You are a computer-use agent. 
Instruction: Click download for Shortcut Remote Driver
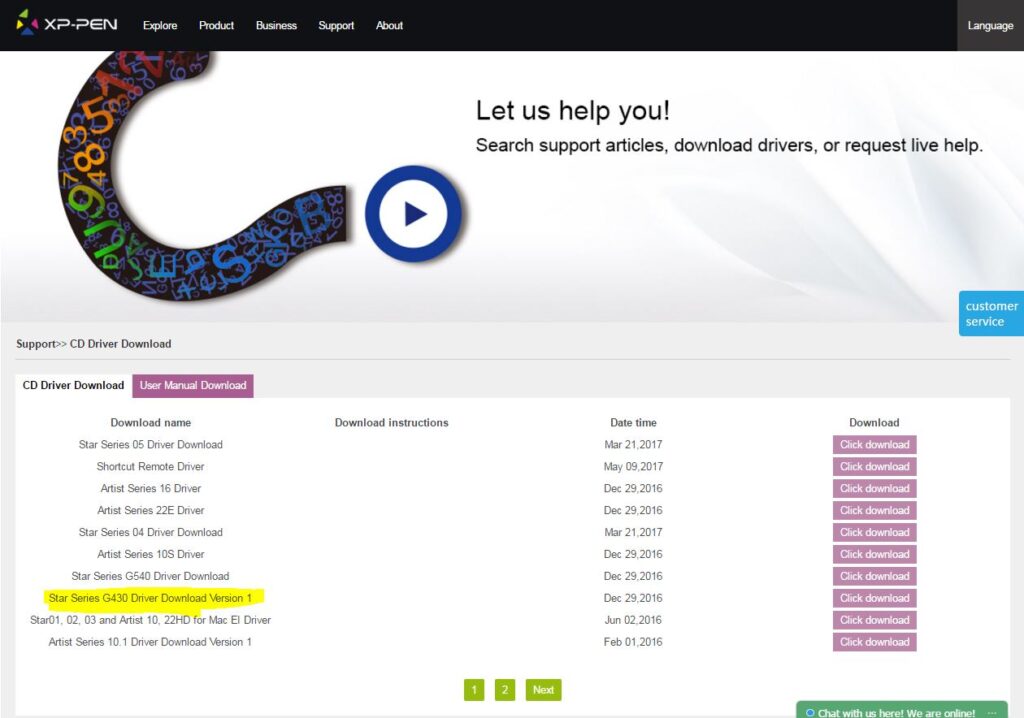point(874,466)
